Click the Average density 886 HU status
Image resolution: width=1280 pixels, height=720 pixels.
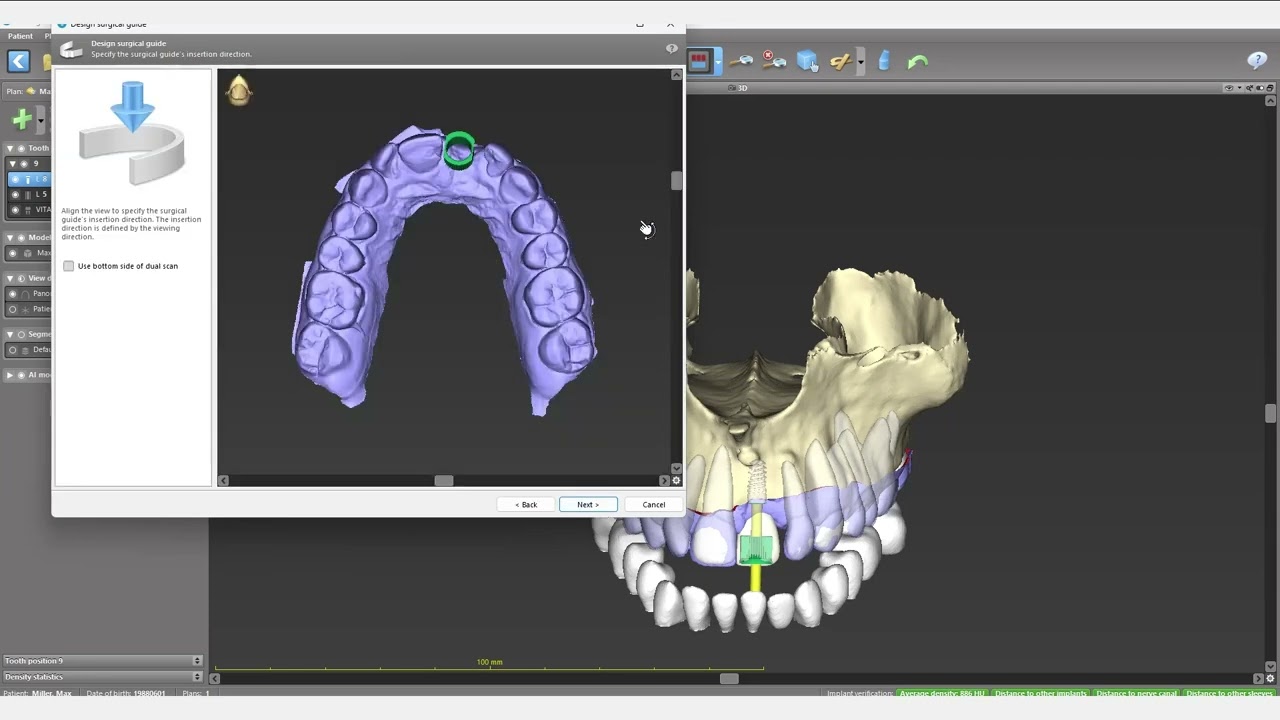click(942, 693)
